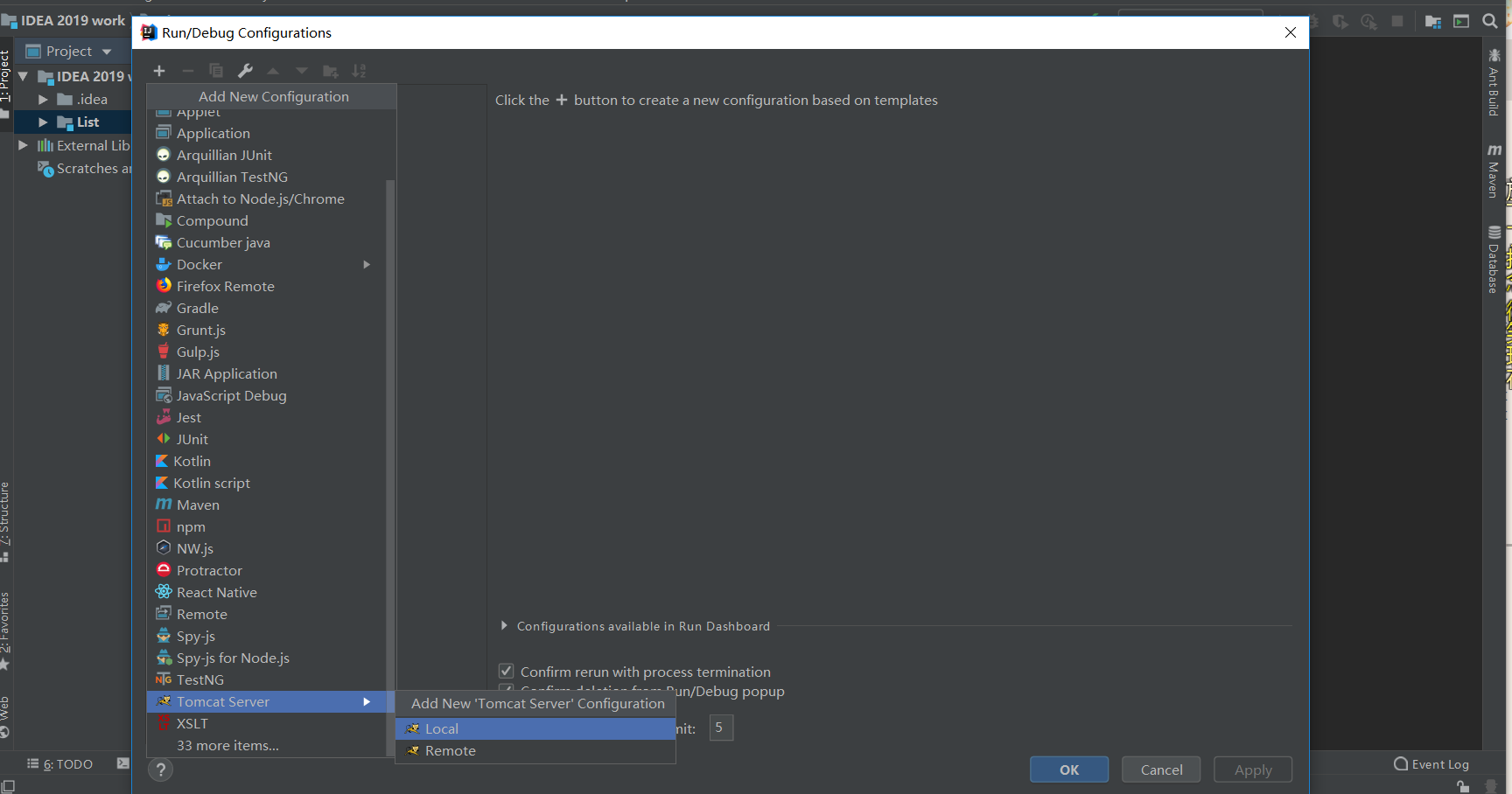Click the plus Add New Configuration toolbar icon

click(159, 71)
